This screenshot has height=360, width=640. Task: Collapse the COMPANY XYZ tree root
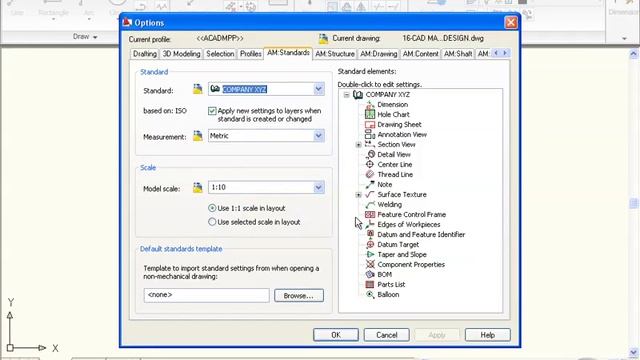point(347,95)
